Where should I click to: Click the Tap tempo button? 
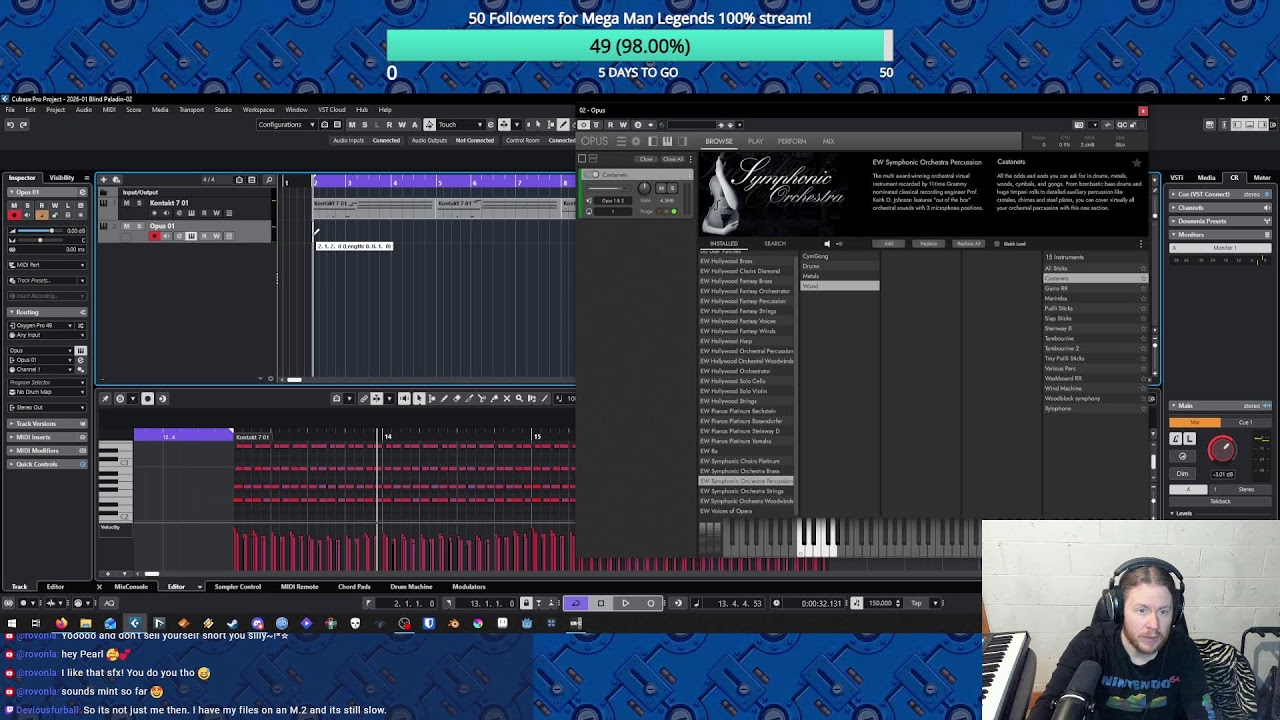tap(916, 603)
